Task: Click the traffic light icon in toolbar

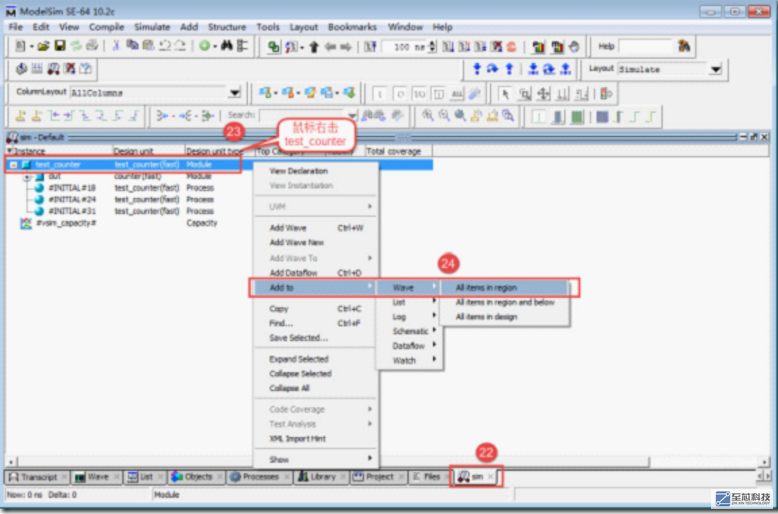Action: 606,93
